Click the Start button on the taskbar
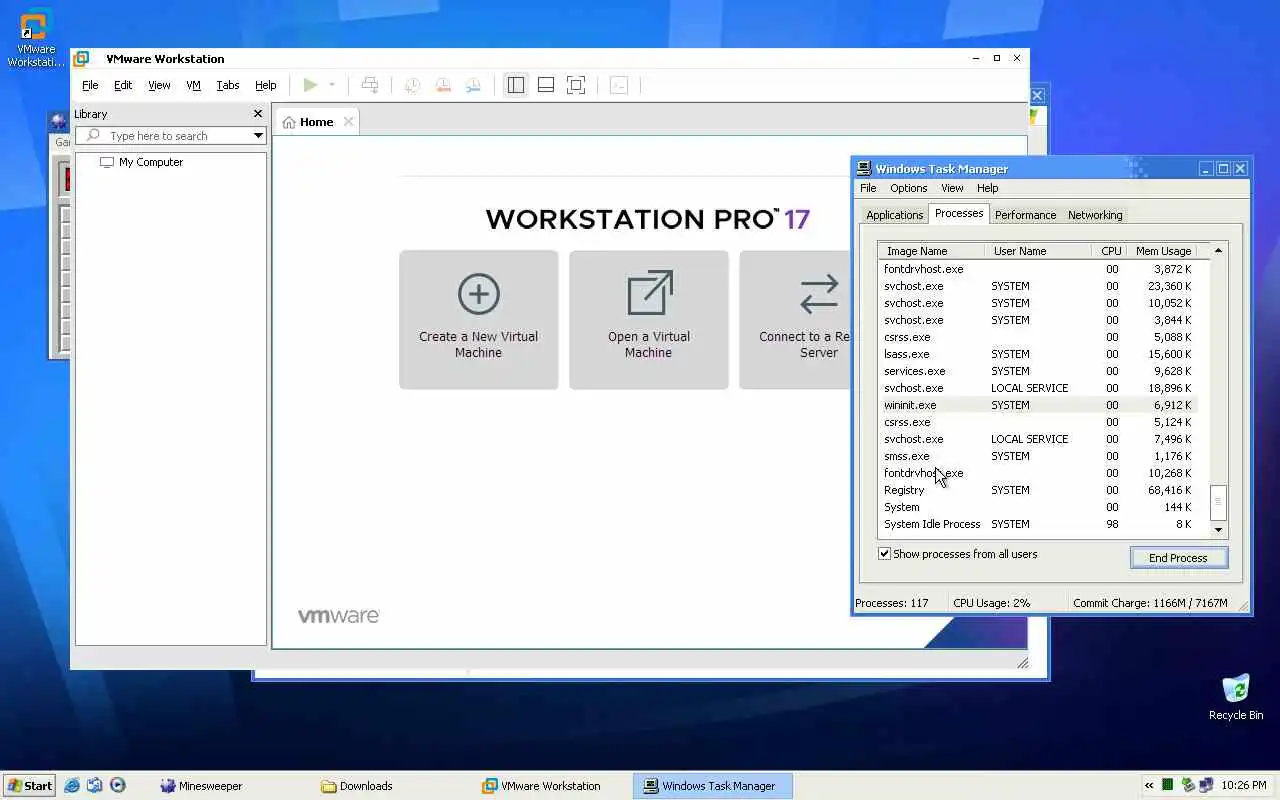1280x800 pixels. [29, 786]
